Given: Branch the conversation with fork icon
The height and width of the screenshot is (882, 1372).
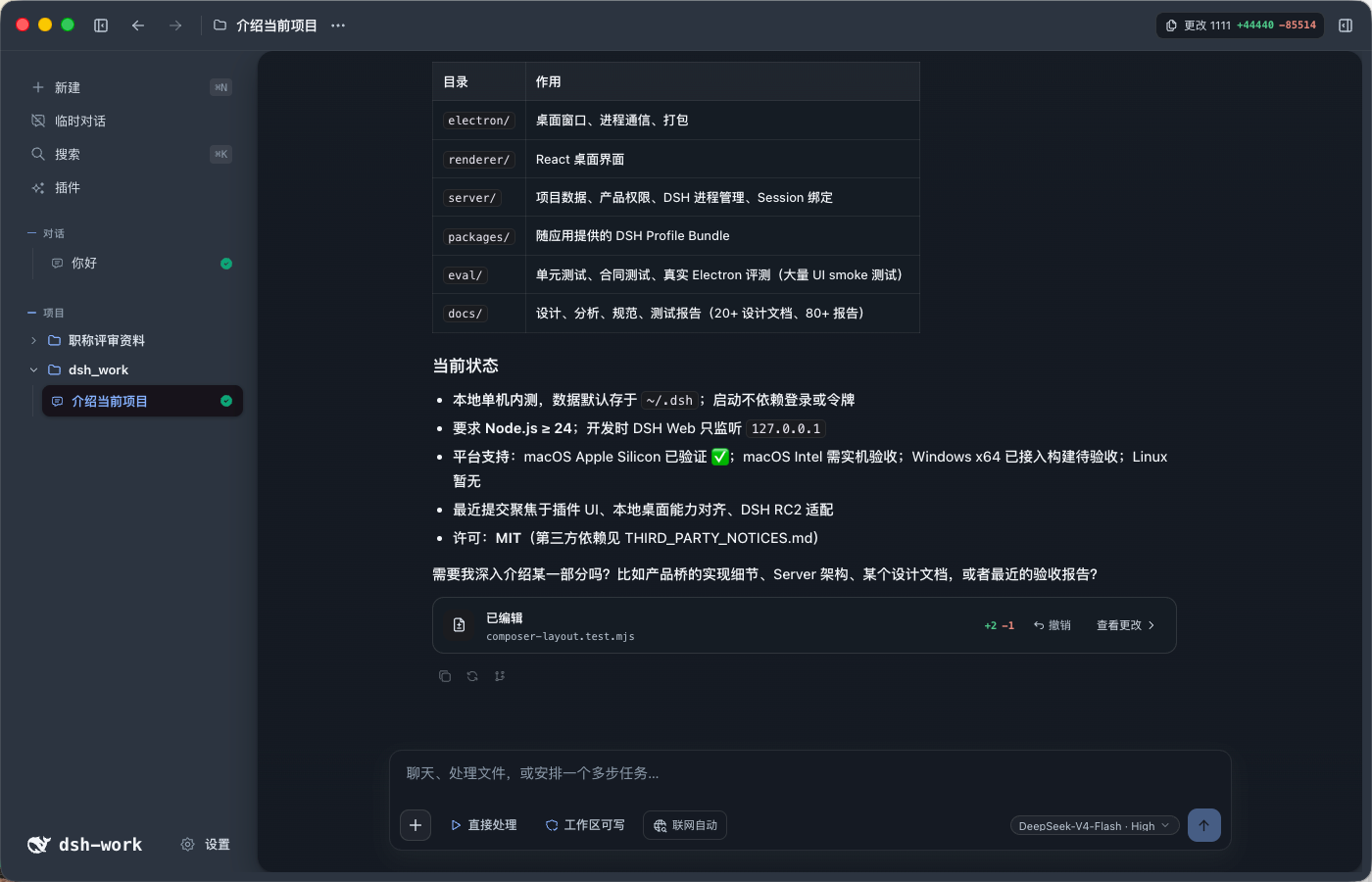Looking at the screenshot, I should tap(500, 676).
